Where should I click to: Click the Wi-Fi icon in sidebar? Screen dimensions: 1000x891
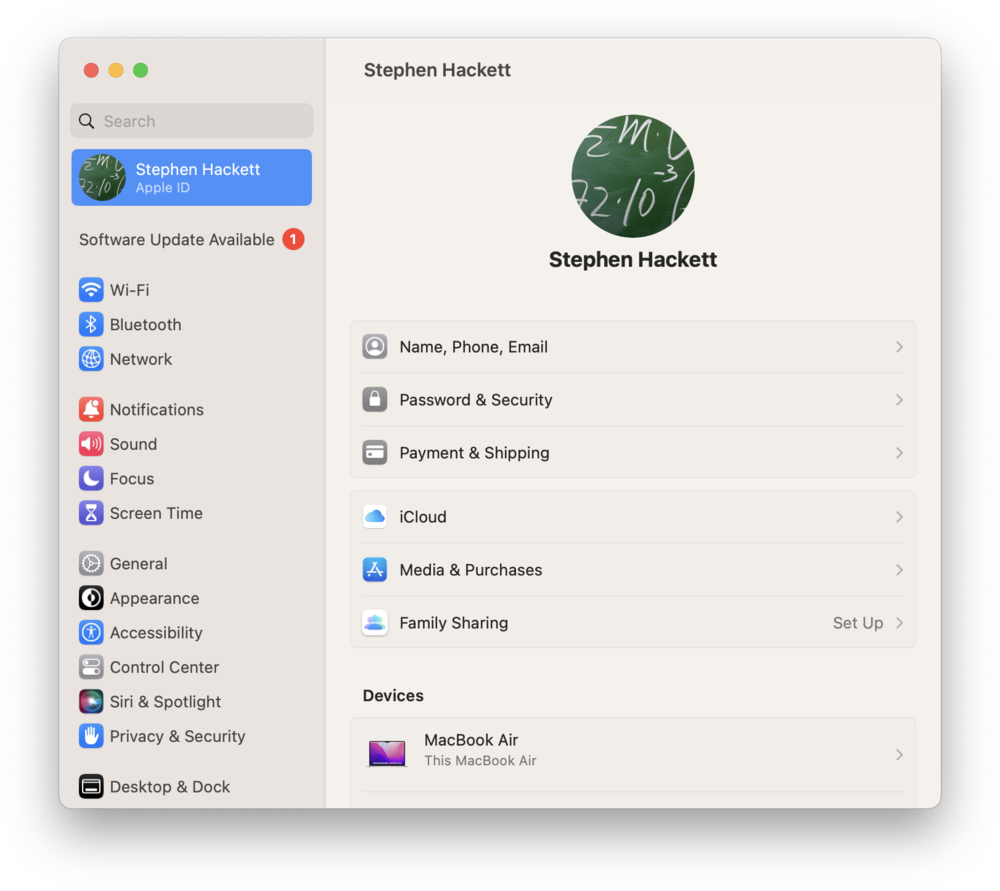point(91,290)
